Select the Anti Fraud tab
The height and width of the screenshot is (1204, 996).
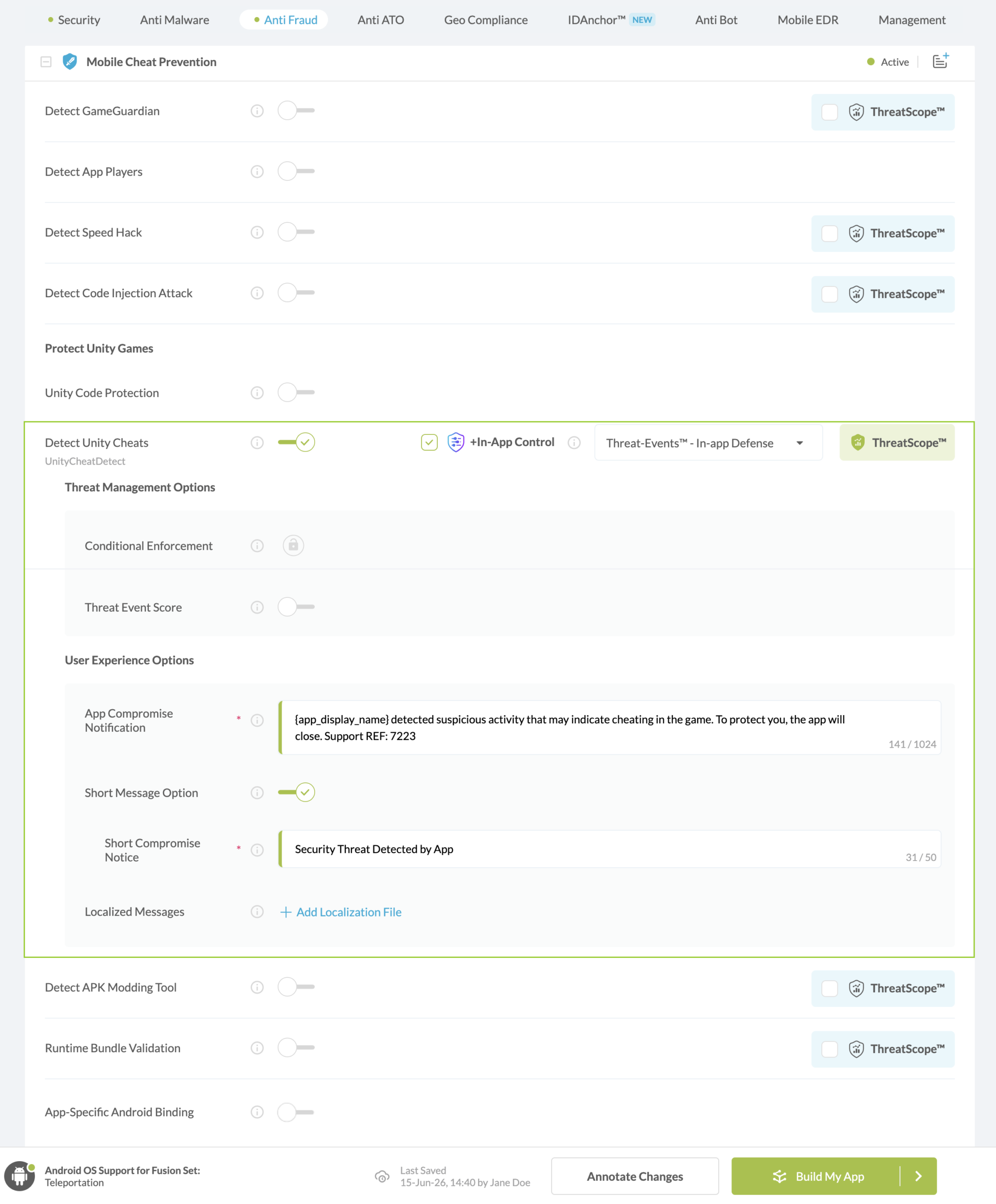[x=284, y=20]
